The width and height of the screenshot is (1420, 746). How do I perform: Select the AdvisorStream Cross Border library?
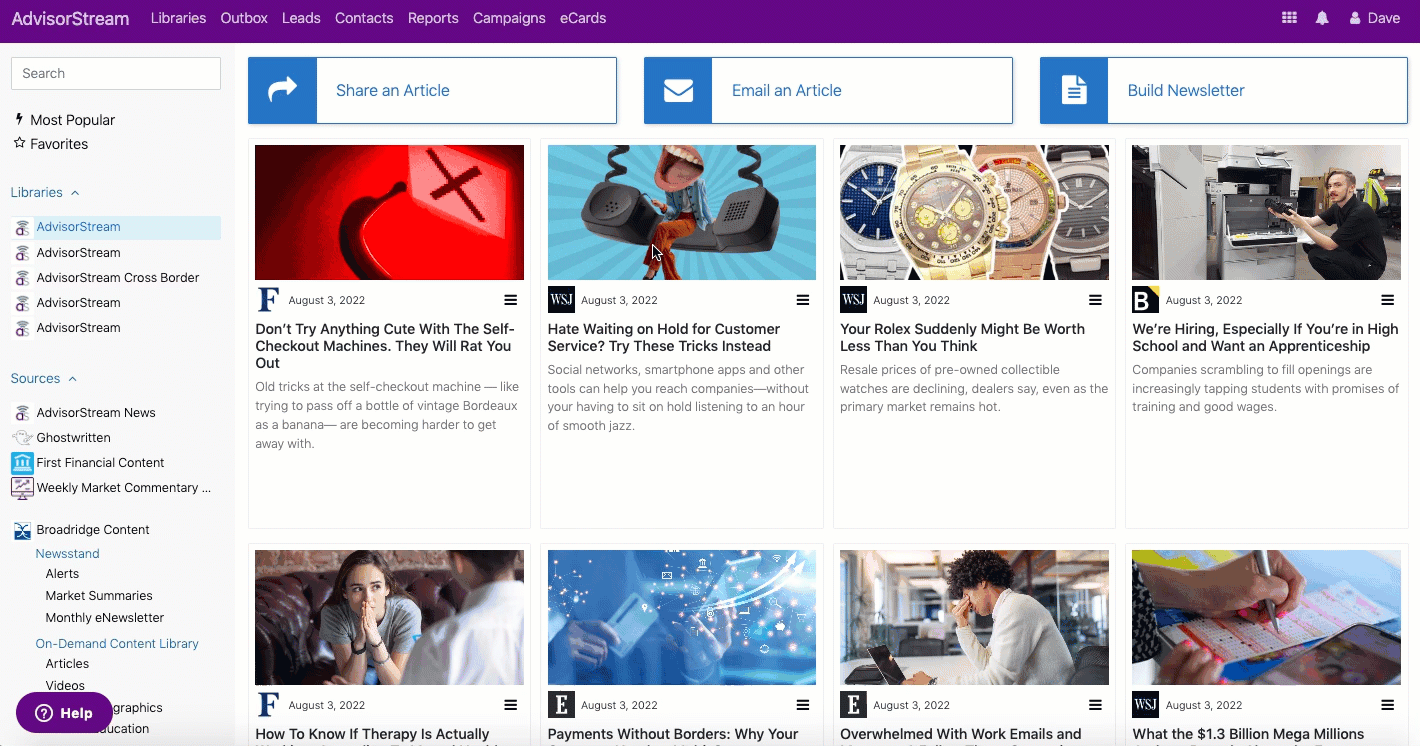click(x=116, y=277)
